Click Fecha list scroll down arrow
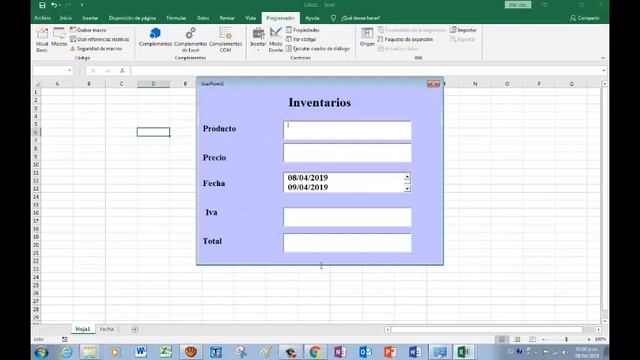 pos(407,188)
